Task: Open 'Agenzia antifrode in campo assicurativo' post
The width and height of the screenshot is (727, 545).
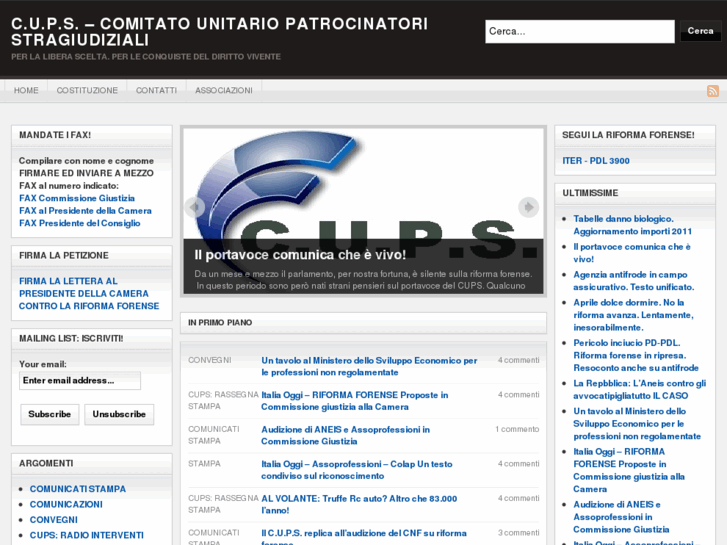Action: pos(633,281)
